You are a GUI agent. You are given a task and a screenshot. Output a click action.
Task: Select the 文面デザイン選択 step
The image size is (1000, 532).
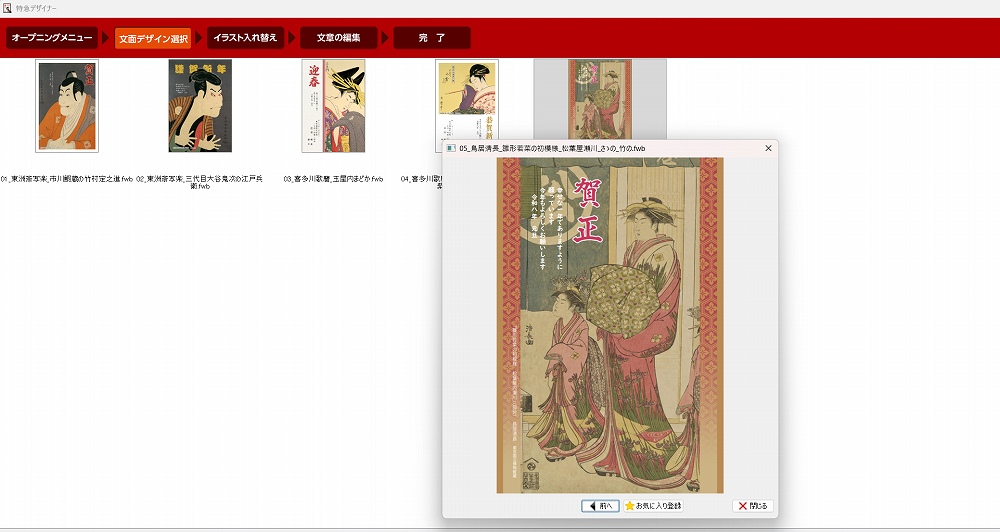pyautogui.click(x=152, y=39)
